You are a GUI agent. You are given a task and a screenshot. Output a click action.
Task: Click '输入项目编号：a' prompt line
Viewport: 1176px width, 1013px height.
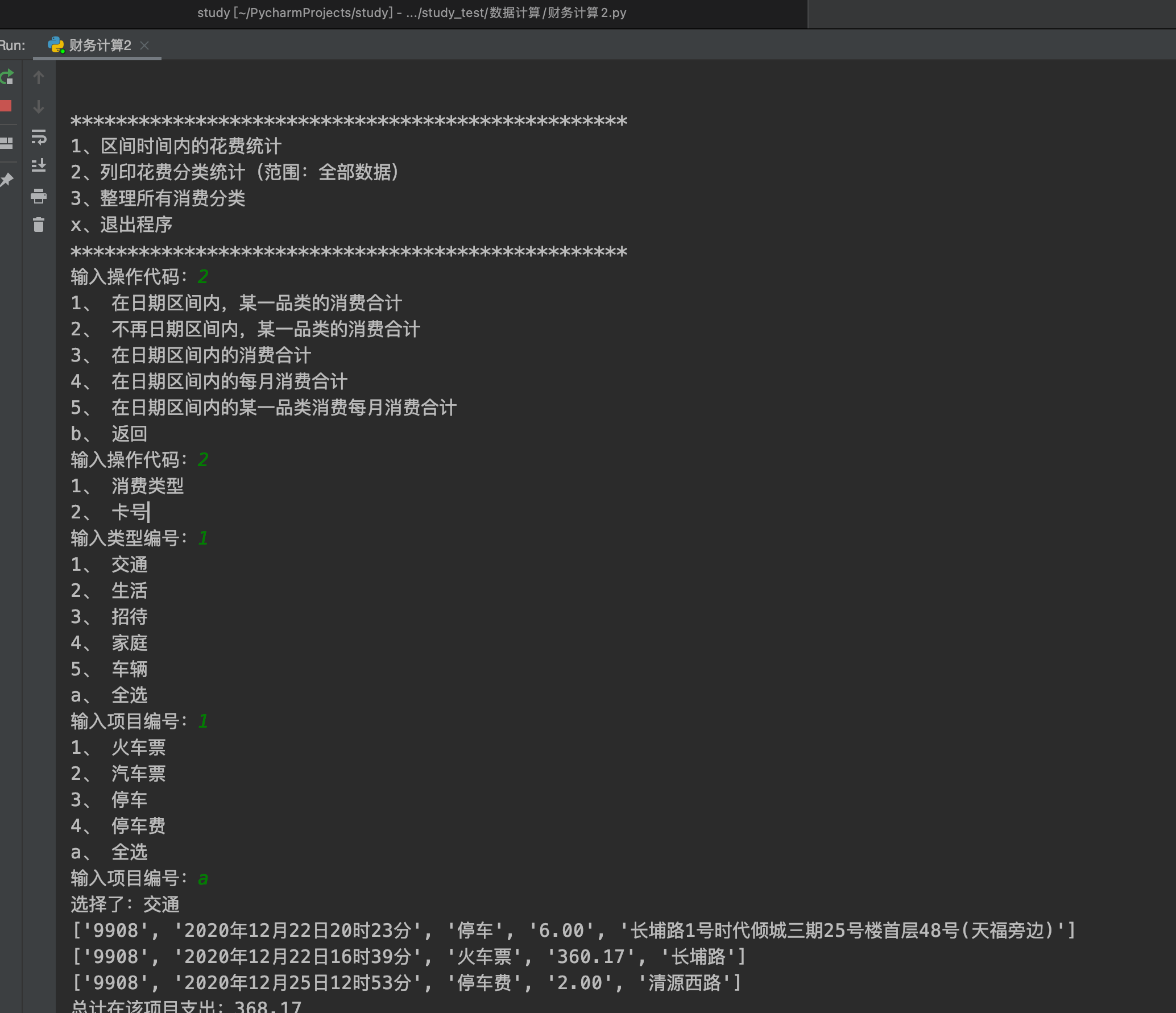(x=139, y=878)
